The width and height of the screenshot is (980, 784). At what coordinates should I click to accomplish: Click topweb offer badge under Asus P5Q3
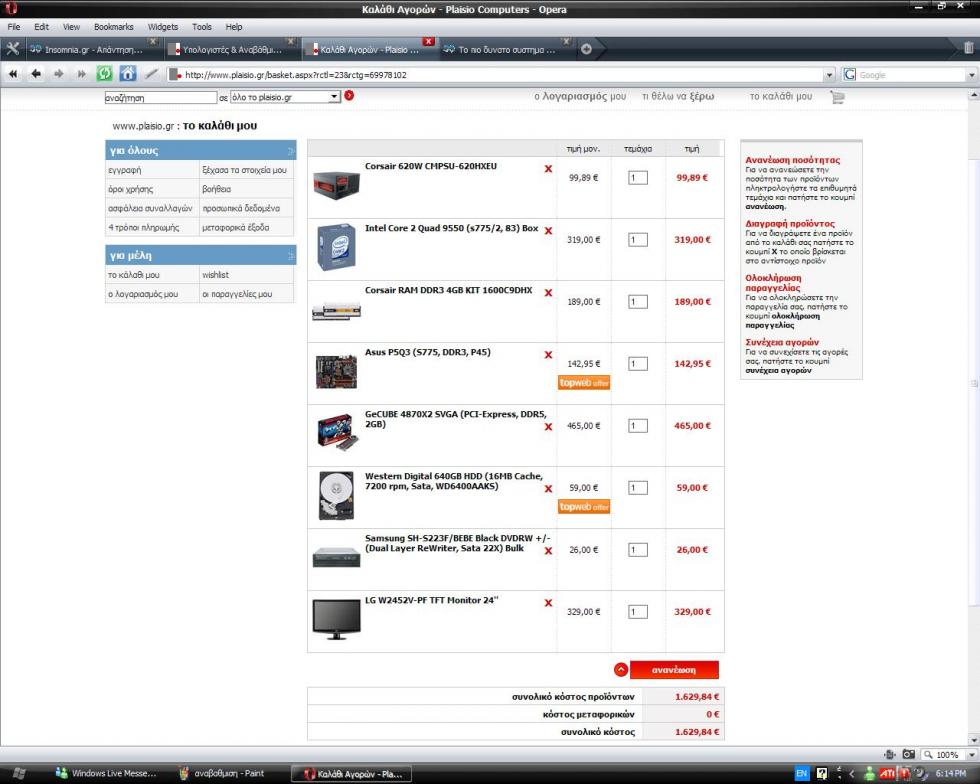[x=584, y=383]
